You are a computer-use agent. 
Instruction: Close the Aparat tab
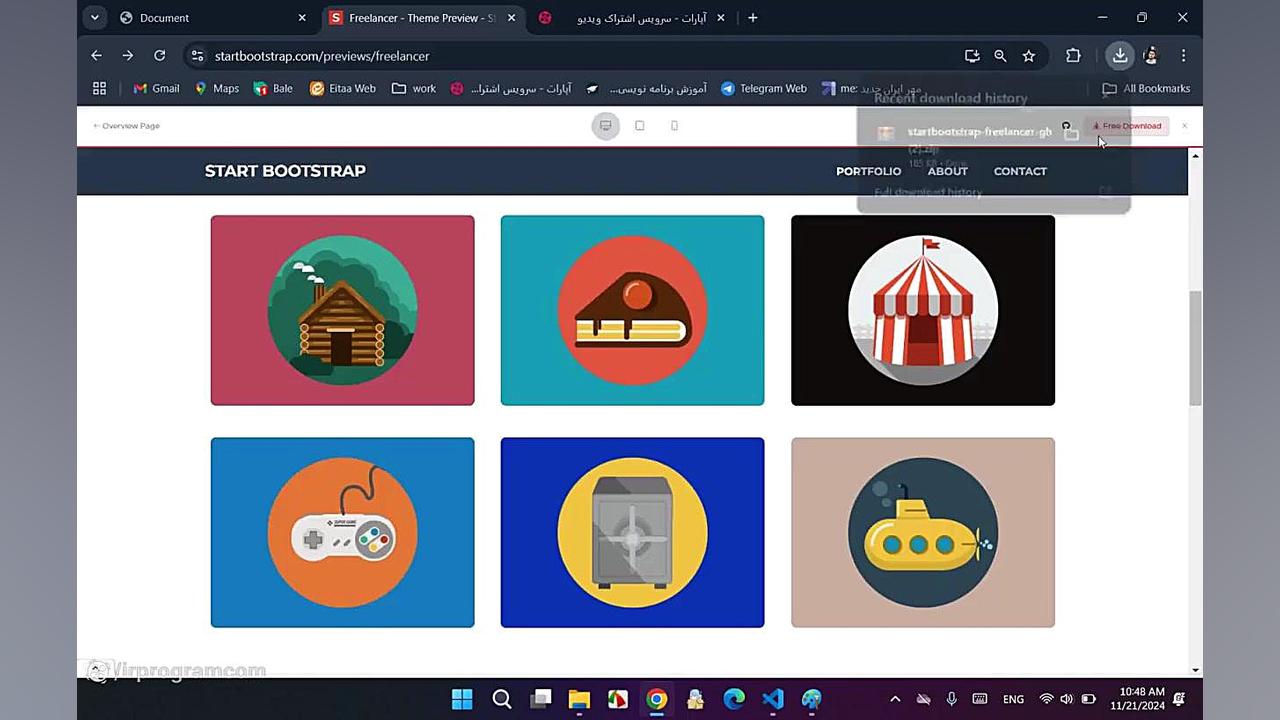pos(721,18)
